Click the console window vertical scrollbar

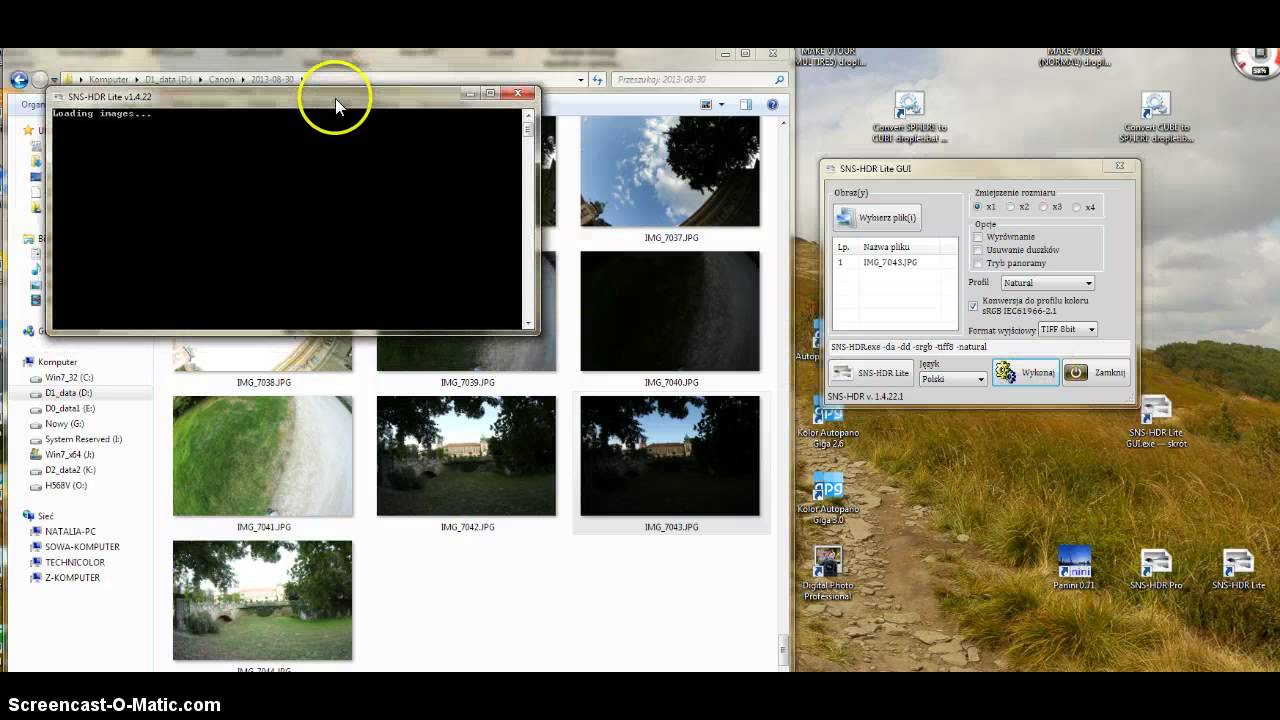pyautogui.click(x=528, y=219)
